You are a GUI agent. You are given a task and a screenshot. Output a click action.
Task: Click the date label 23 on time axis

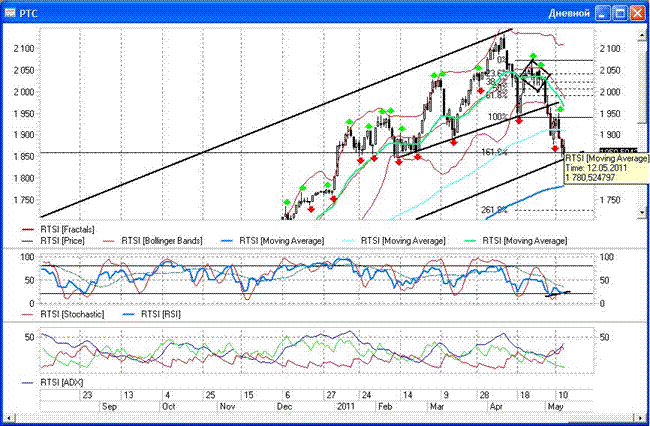point(87,395)
